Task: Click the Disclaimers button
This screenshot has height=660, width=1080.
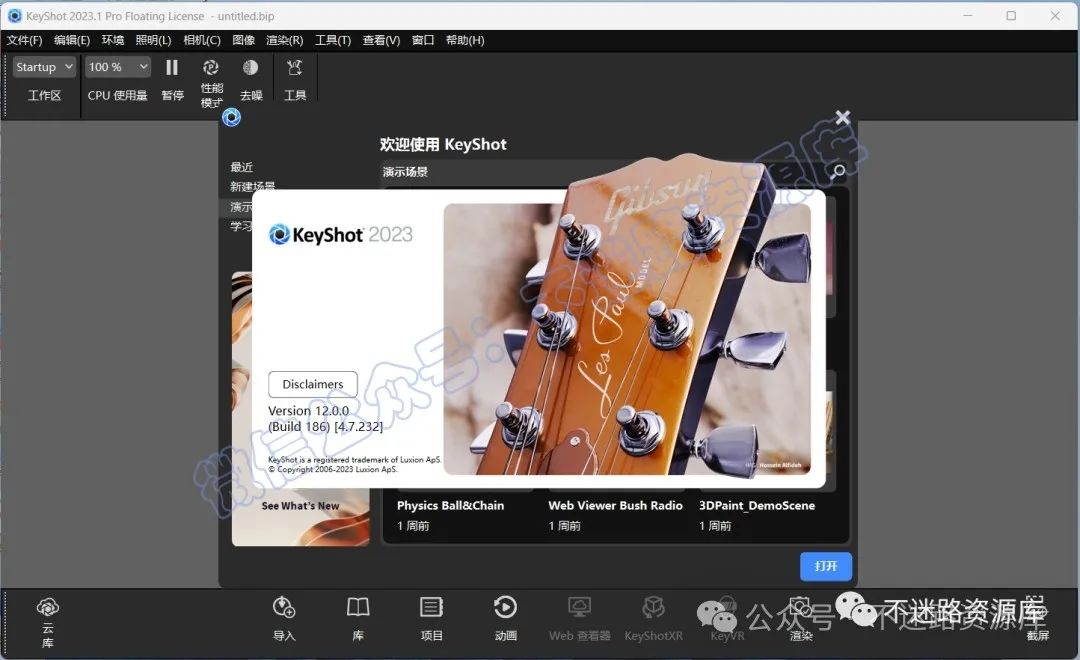Action: (x=313, y=384)
